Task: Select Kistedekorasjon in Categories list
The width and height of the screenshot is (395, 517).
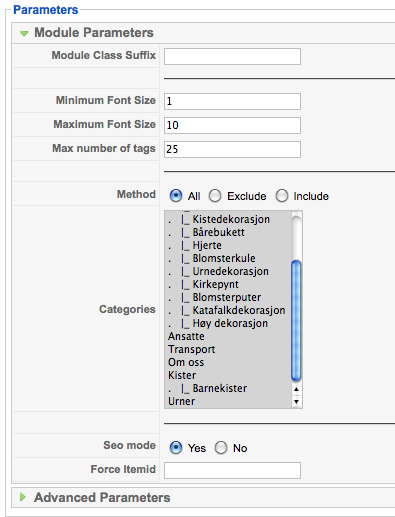Action: pyautogui.click(x=228, y=219)
